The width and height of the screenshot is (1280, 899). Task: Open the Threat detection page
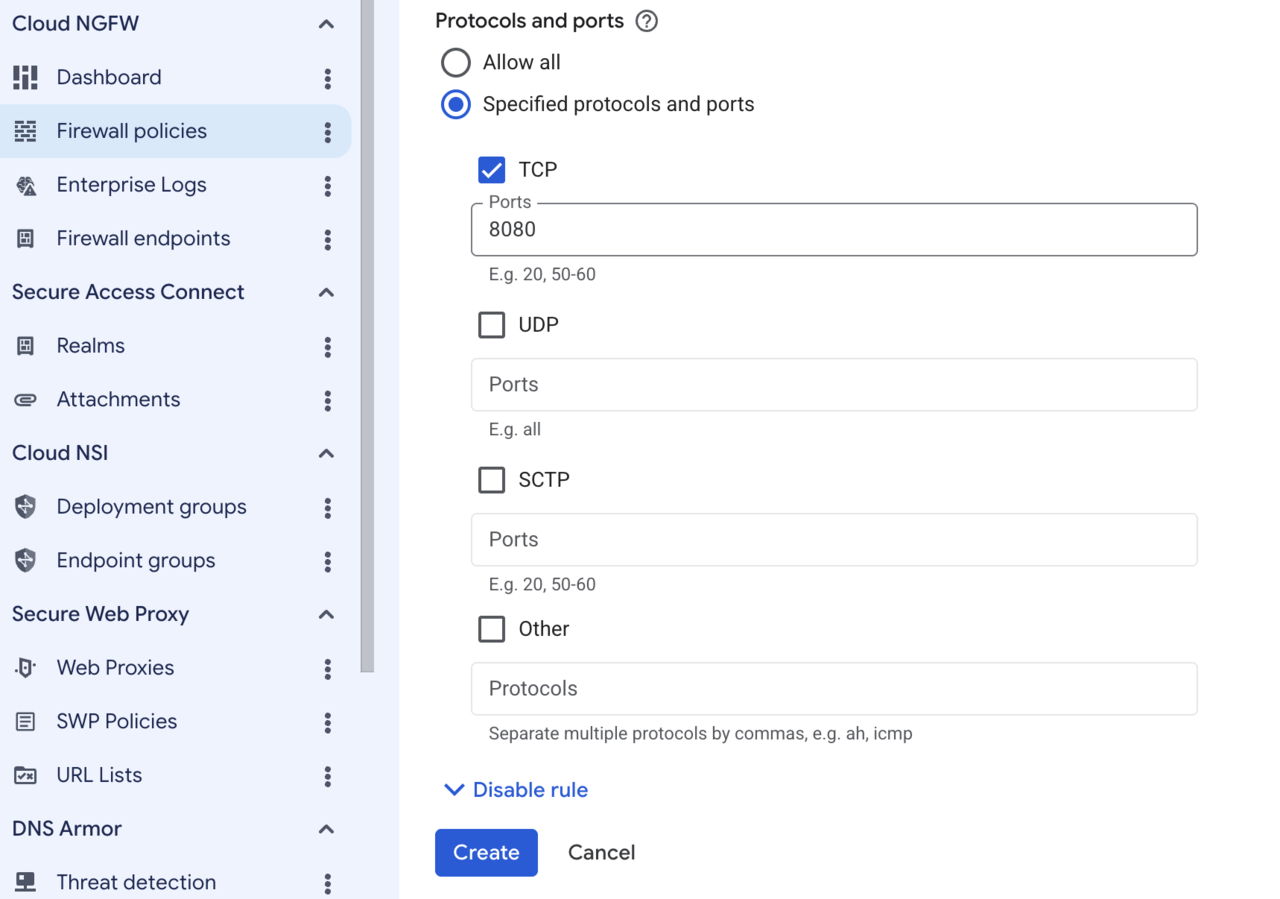[x=136, y=883]
